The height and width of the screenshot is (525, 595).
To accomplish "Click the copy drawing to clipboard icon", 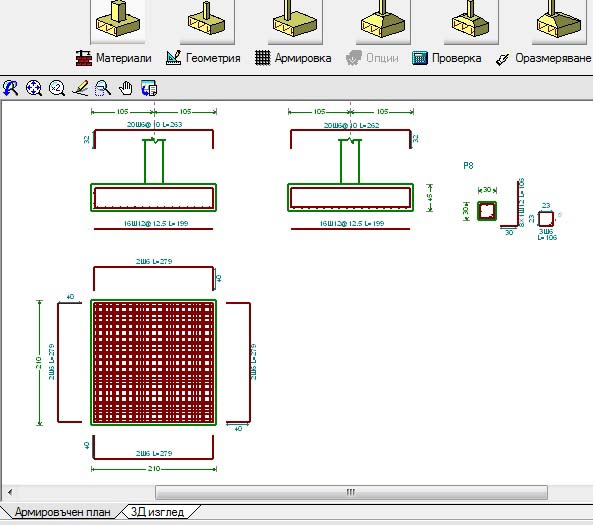I will point(149,88).
